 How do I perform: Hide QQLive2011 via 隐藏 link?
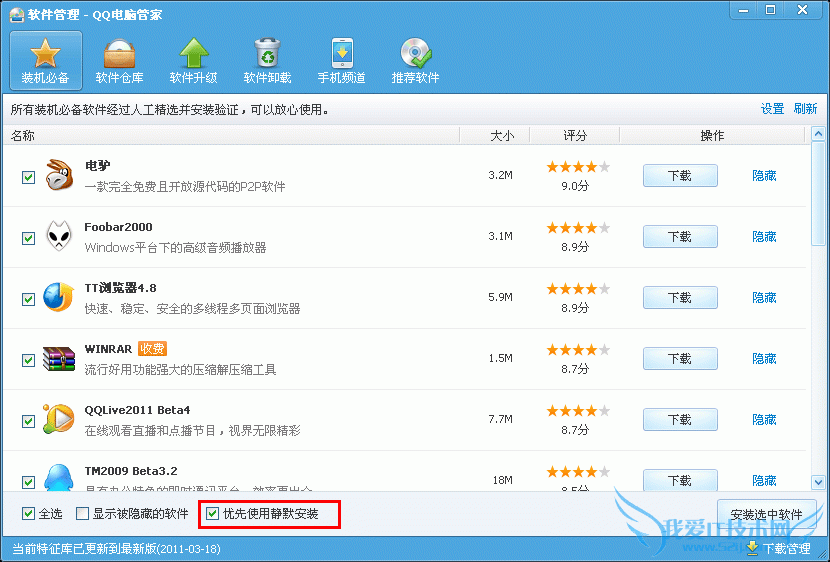click(764, 420)
